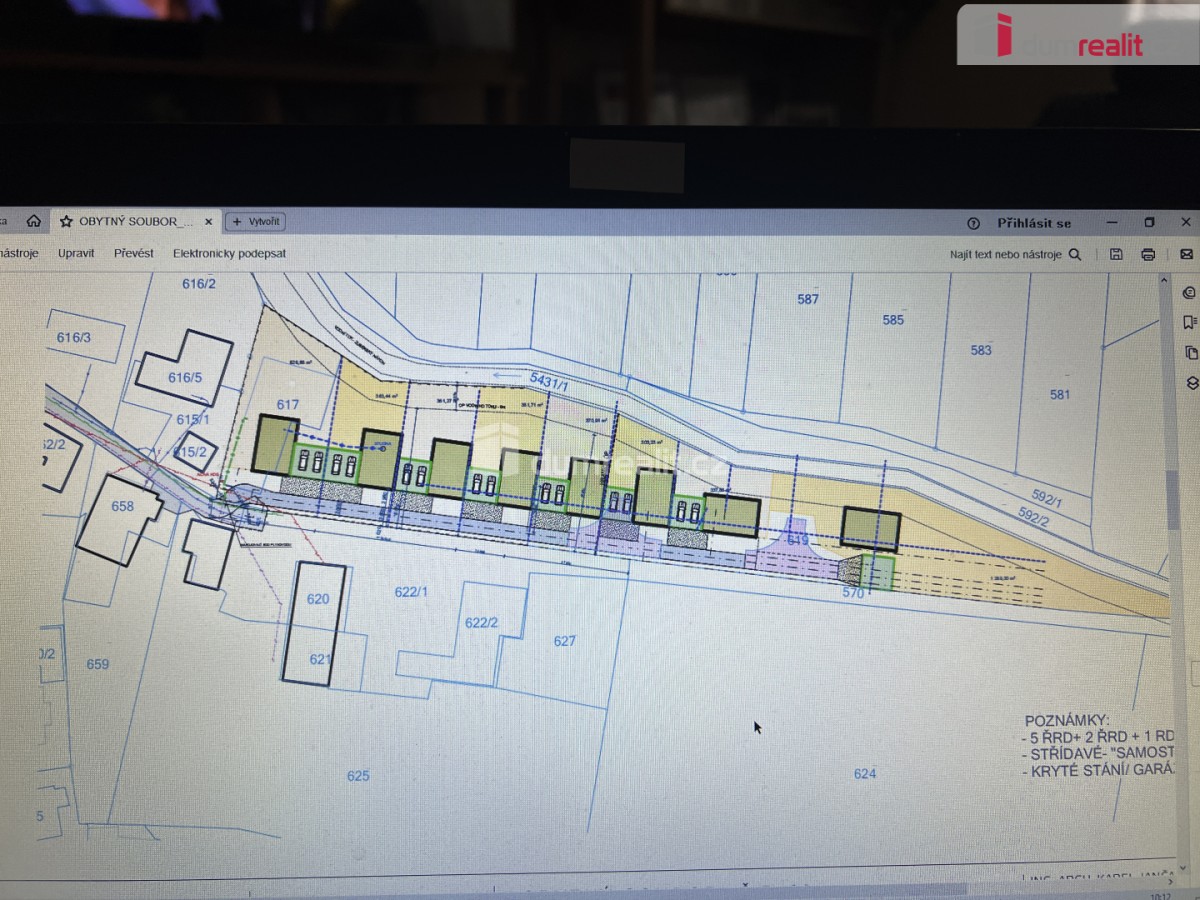Star the OBYTNÝ SOUBOR document tab
The image size is (1200, 900).
point(66,221)
